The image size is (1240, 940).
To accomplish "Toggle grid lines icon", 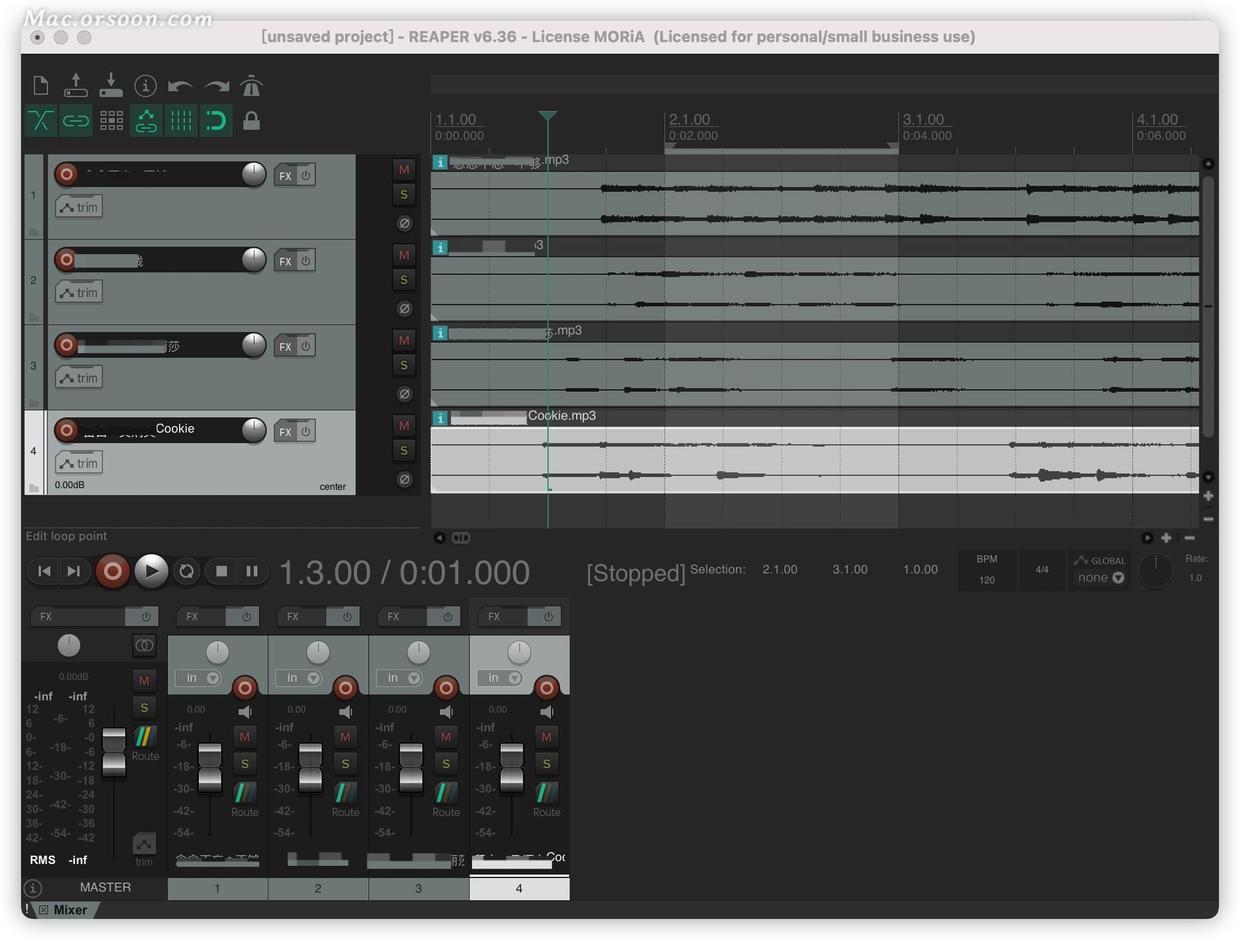I will click(x=181, y=121).
